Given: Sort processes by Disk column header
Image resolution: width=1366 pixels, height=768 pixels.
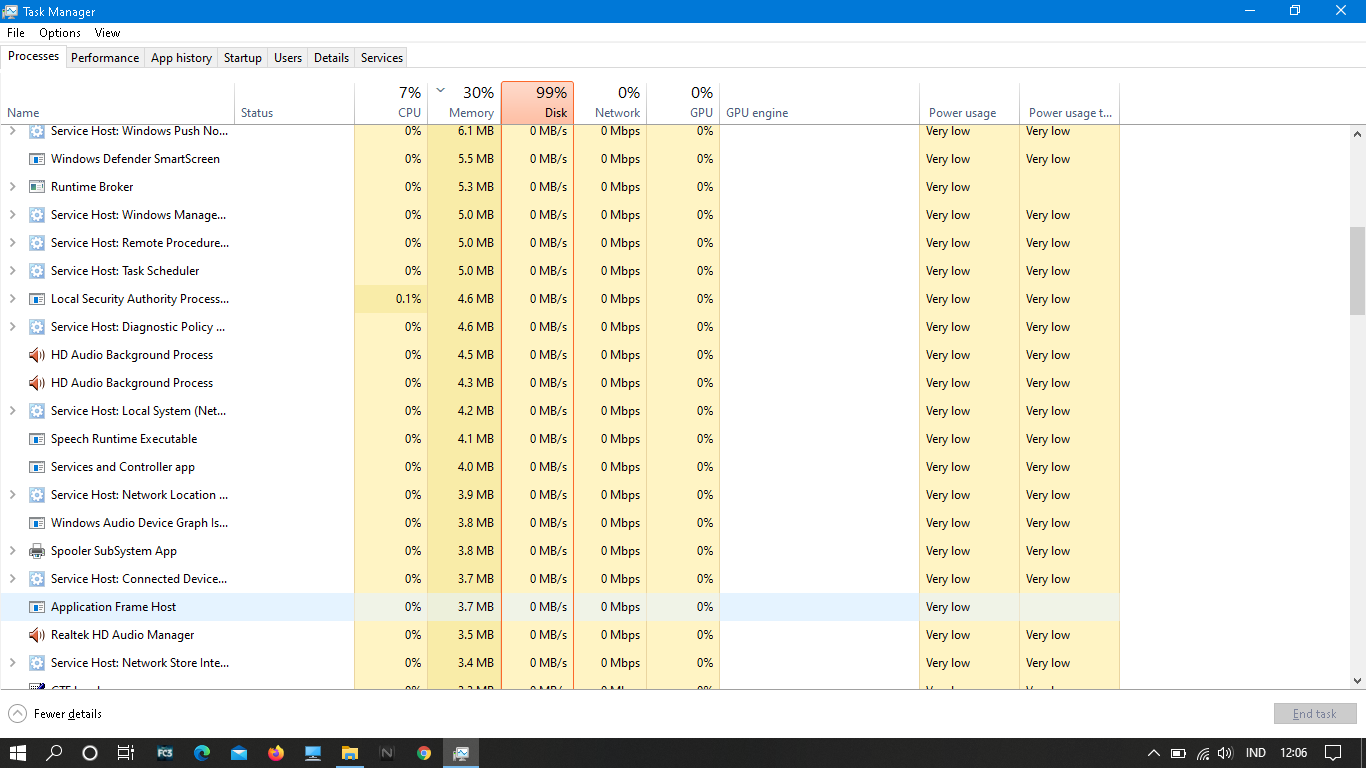Looking at the screenshot, I should [x=537, y=103].
